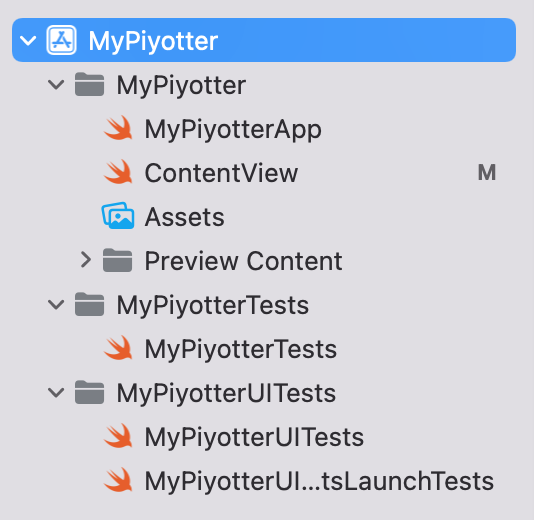534x520 pixels.
Task: Select the MyPiyotterUITests Swift file
Action: pos(254,437)
